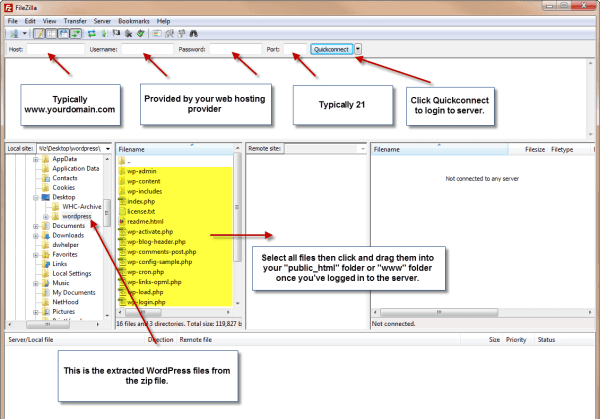Open the Server menu
Viewport: 600px width, 419px height.
(102, 21)
